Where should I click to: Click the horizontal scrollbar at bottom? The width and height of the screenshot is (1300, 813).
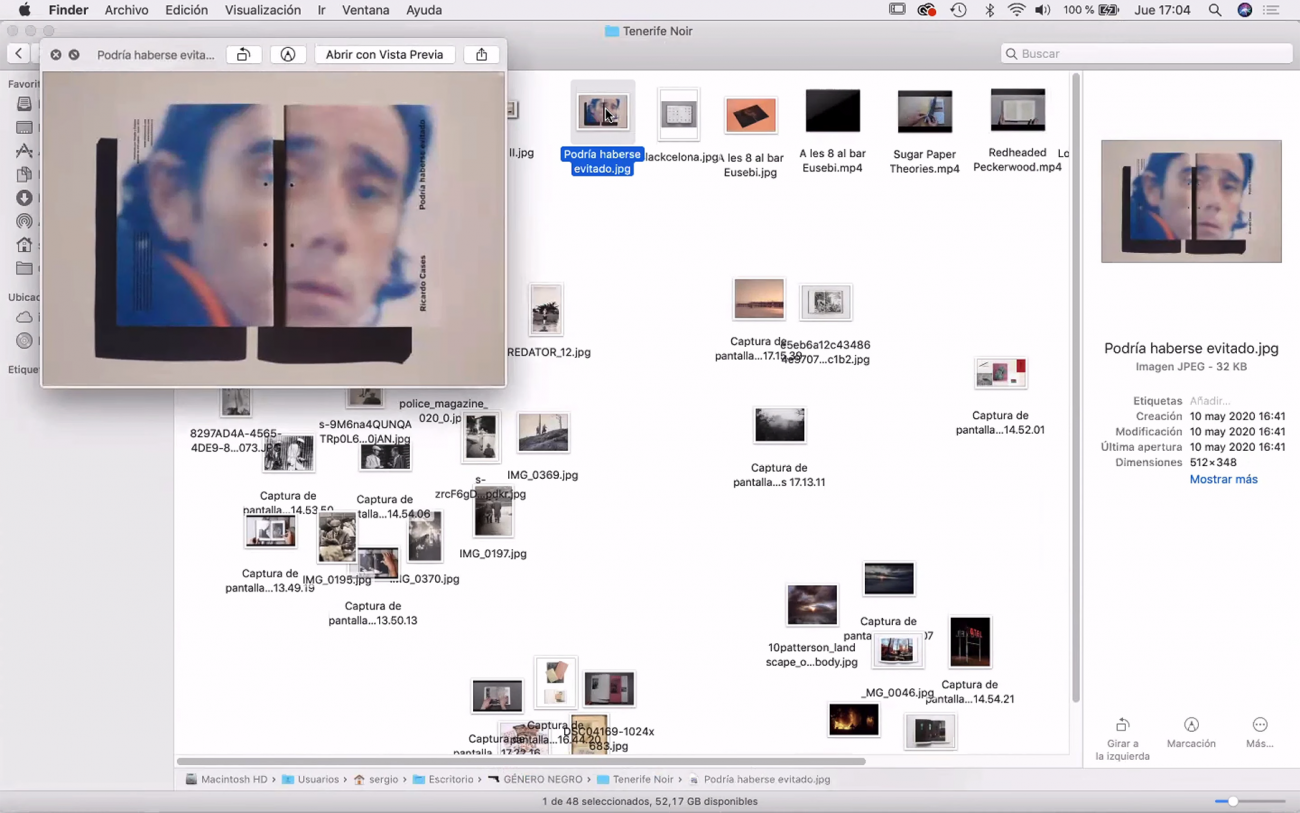click(521, 761)
